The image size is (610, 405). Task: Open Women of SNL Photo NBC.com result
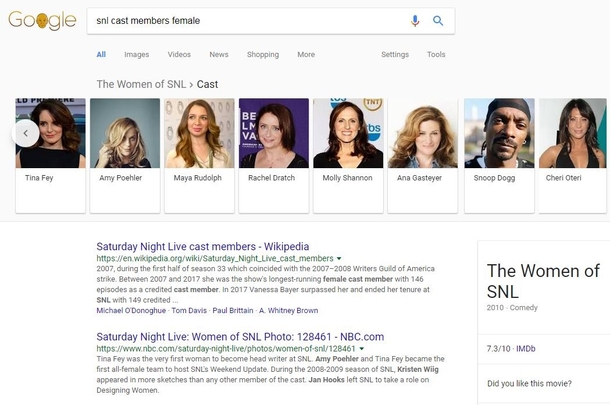click(x=240, y=337)
